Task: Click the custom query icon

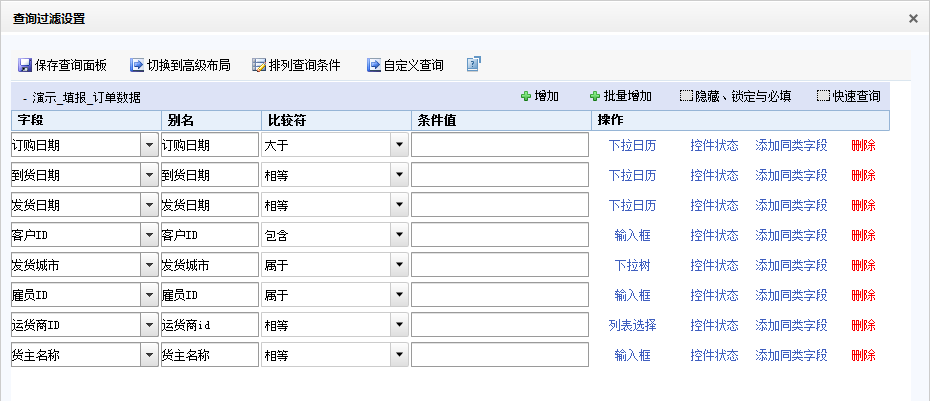Action: tap(374, 65)
